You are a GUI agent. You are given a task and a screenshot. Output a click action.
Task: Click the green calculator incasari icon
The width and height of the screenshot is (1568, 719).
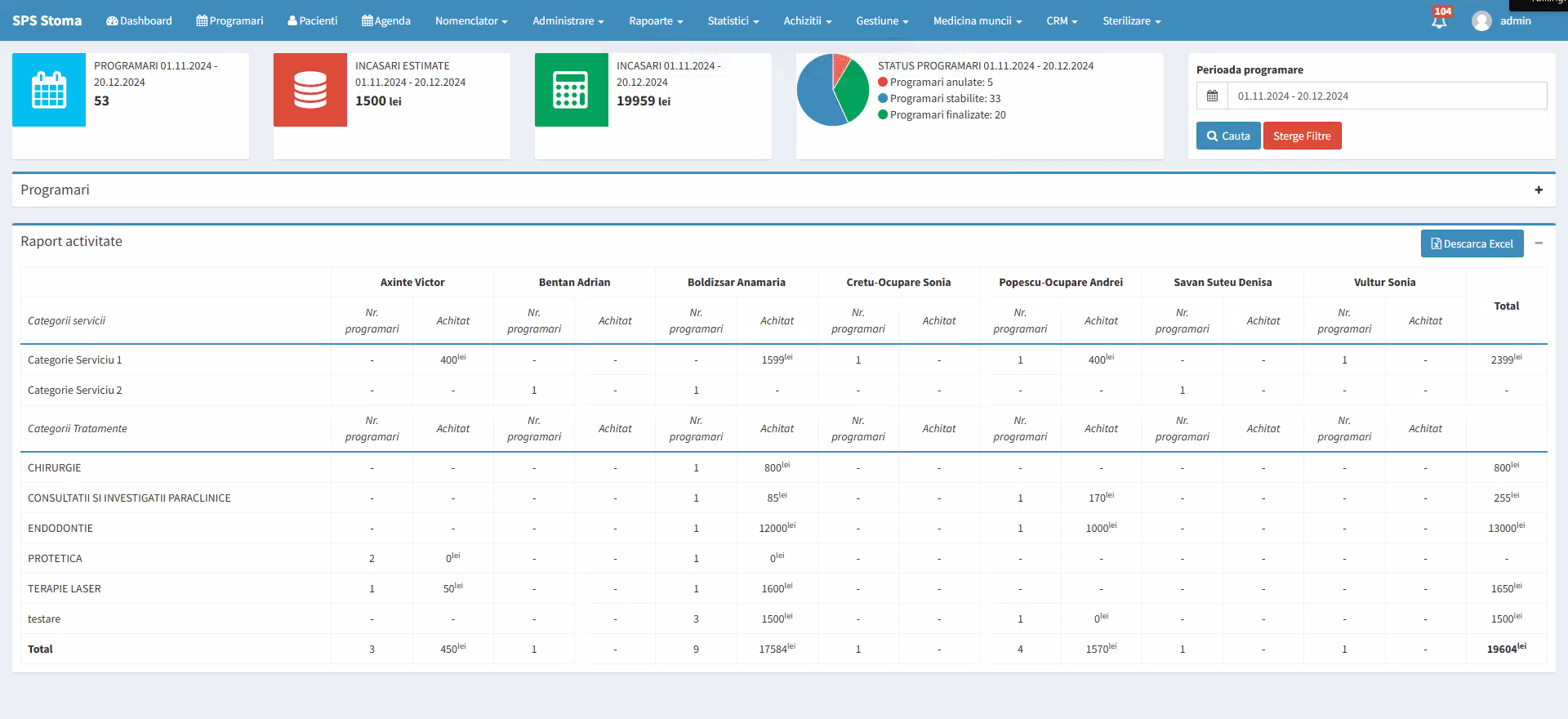(x=571, y=90)
